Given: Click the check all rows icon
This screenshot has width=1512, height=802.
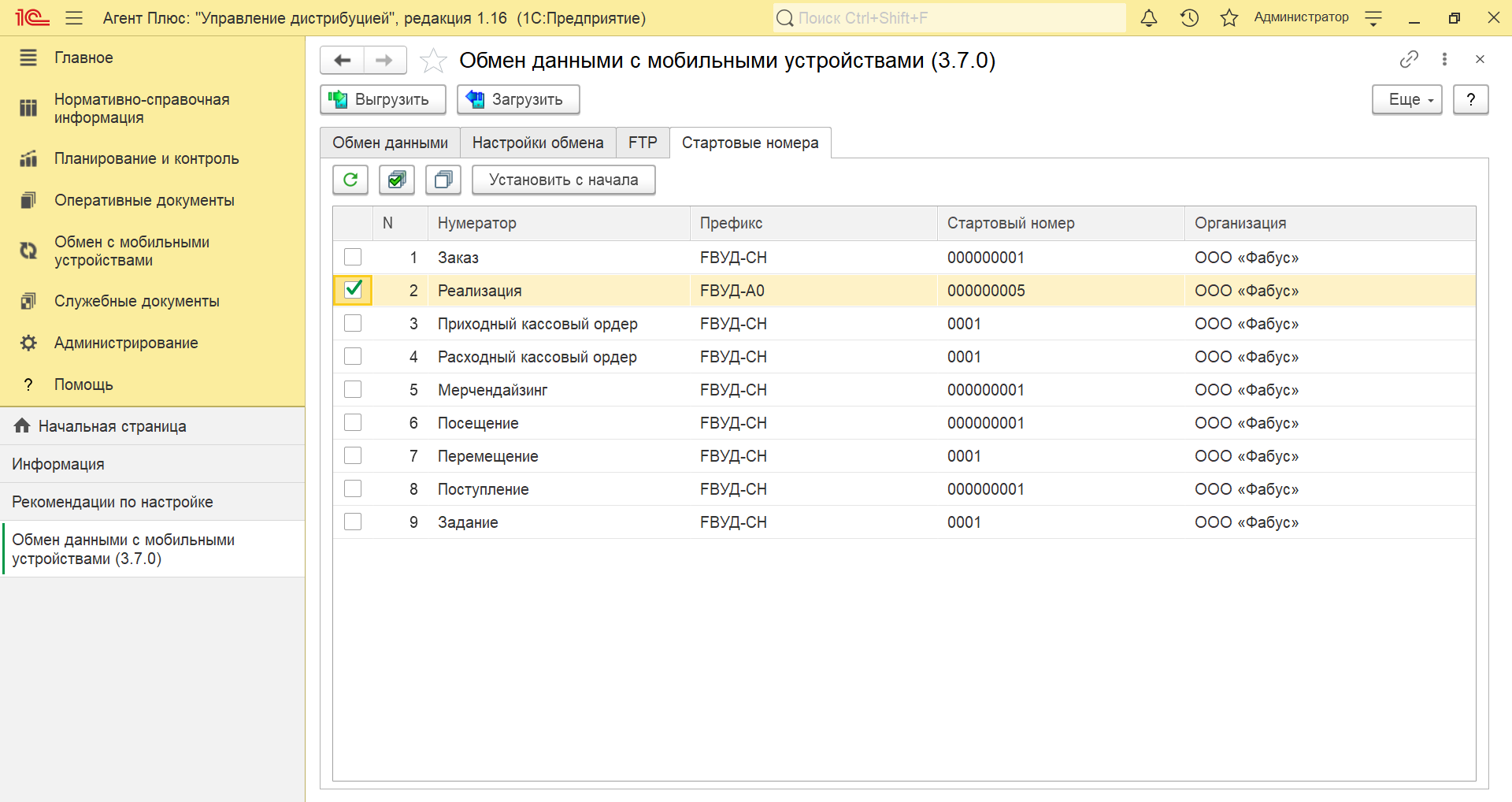Looking at the screenshot, I should 397,180.
